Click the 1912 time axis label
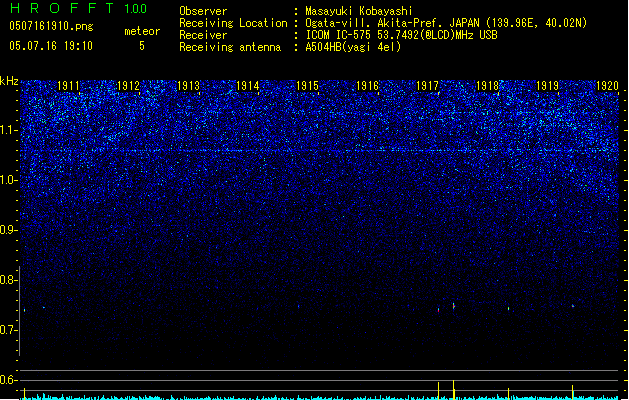Screen dimensions: 629x400 pos(128,86)
